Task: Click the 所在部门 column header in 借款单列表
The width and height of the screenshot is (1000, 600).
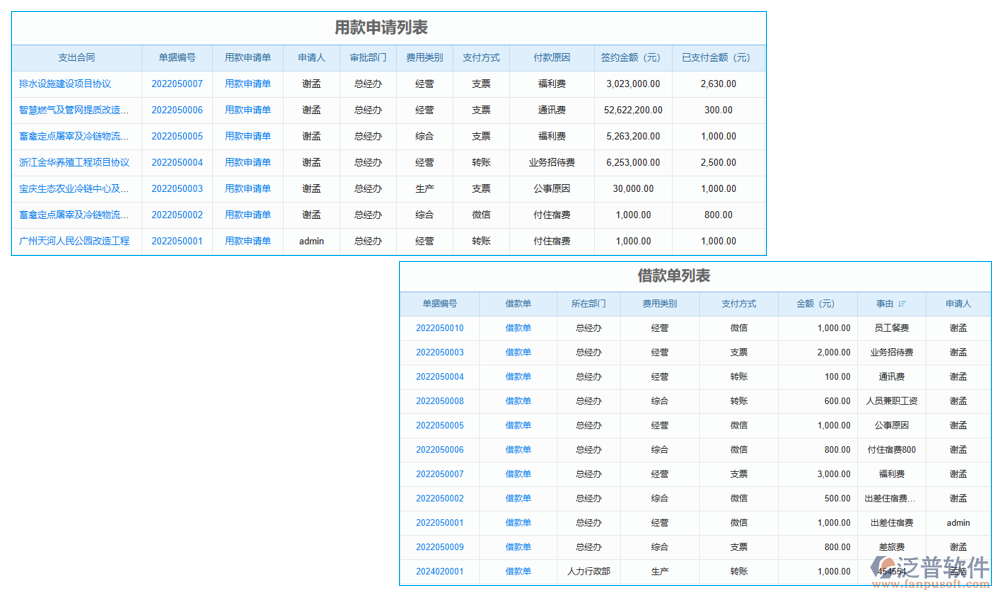Action: pos(588,304)
